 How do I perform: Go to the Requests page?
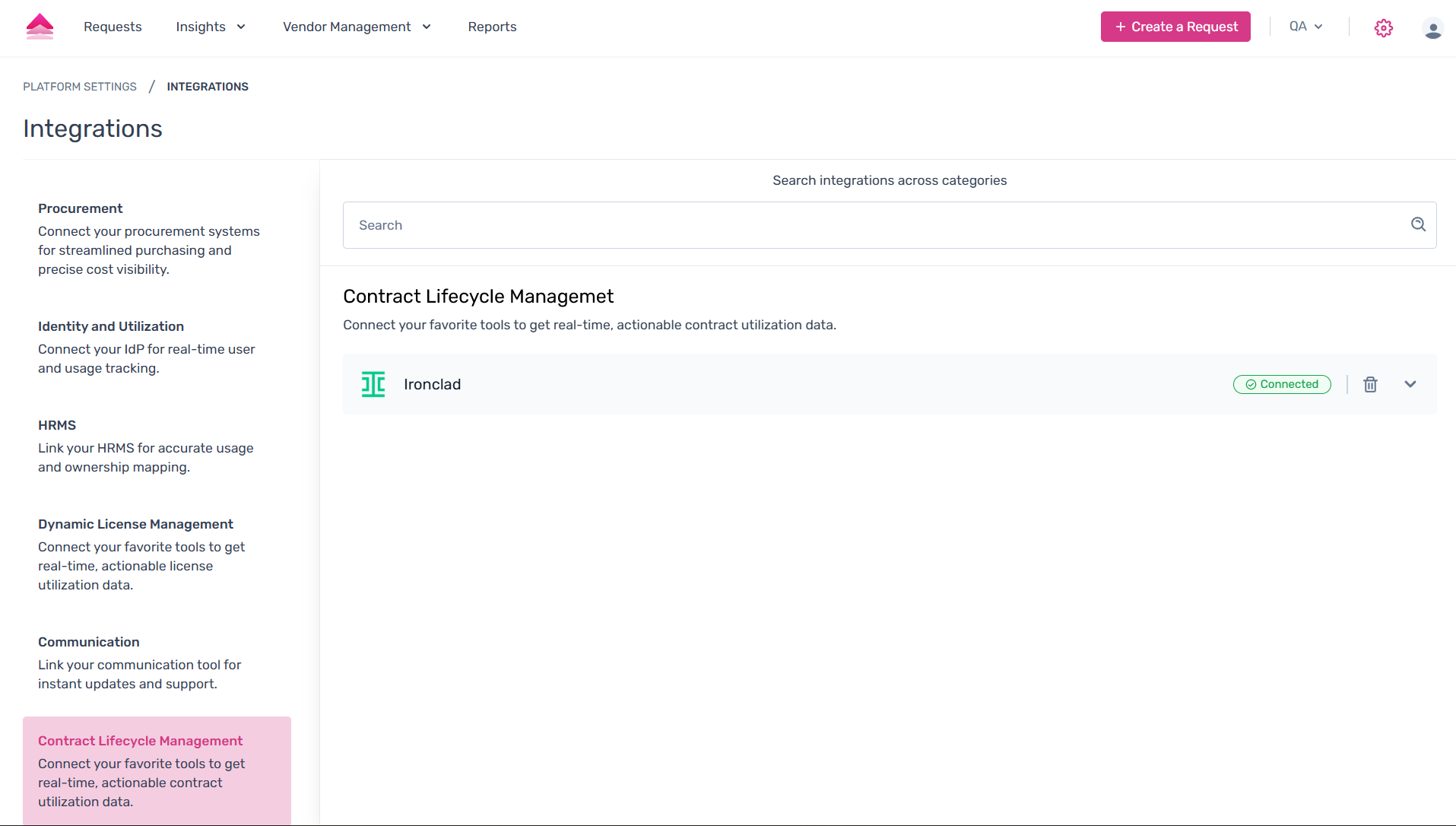113,27
